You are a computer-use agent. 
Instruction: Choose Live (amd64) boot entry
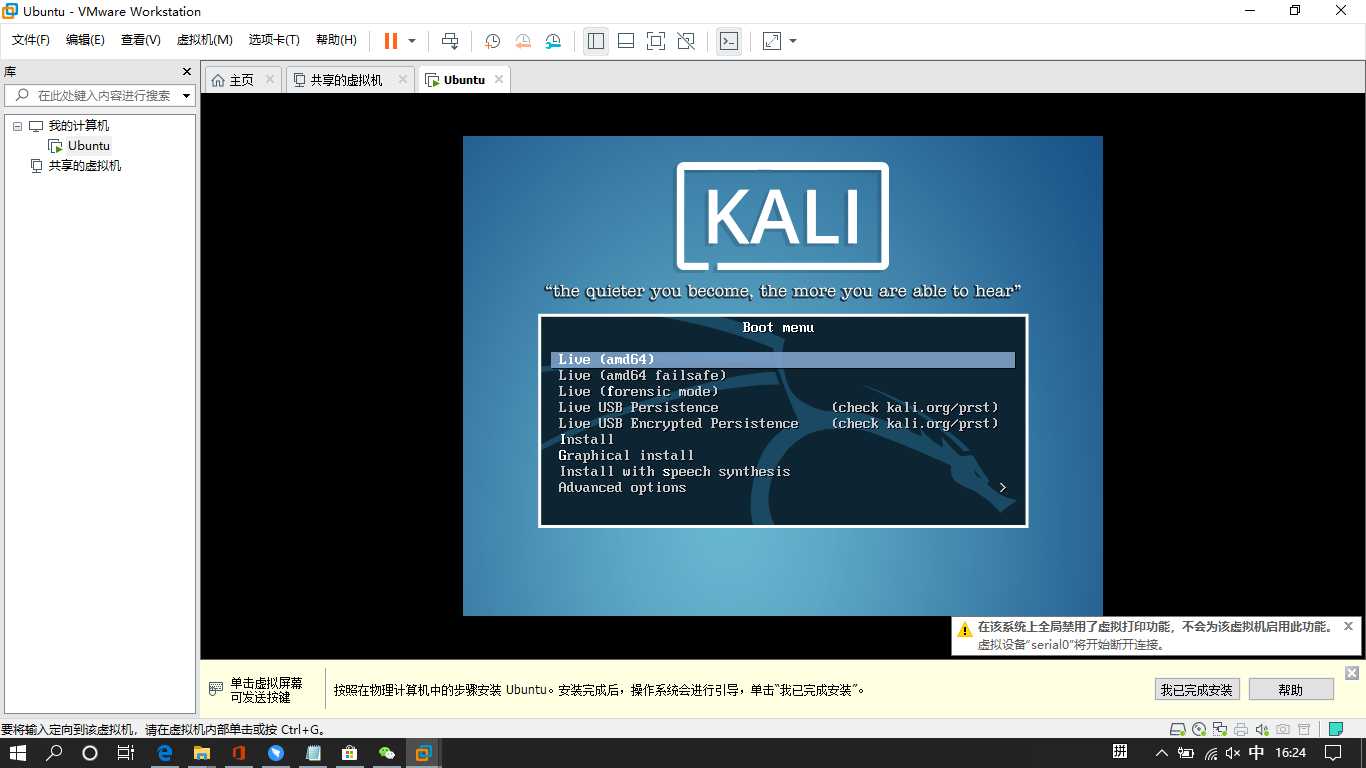pos(783,360)
